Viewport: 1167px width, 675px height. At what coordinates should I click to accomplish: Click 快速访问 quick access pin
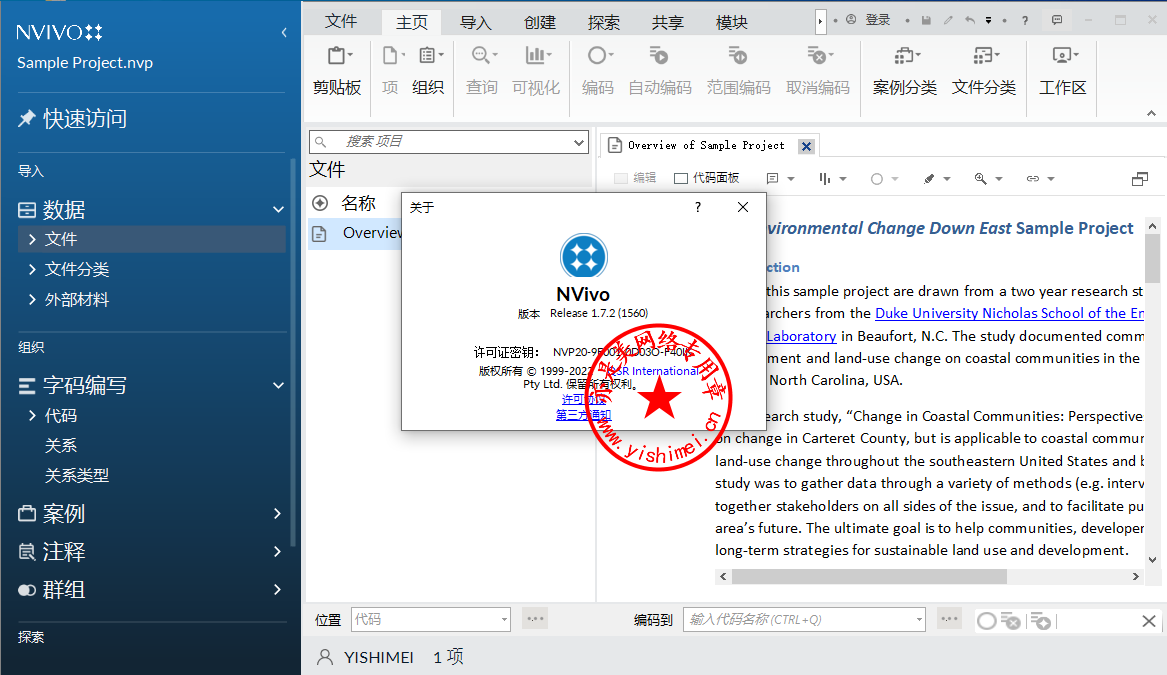tap(72, 118)
